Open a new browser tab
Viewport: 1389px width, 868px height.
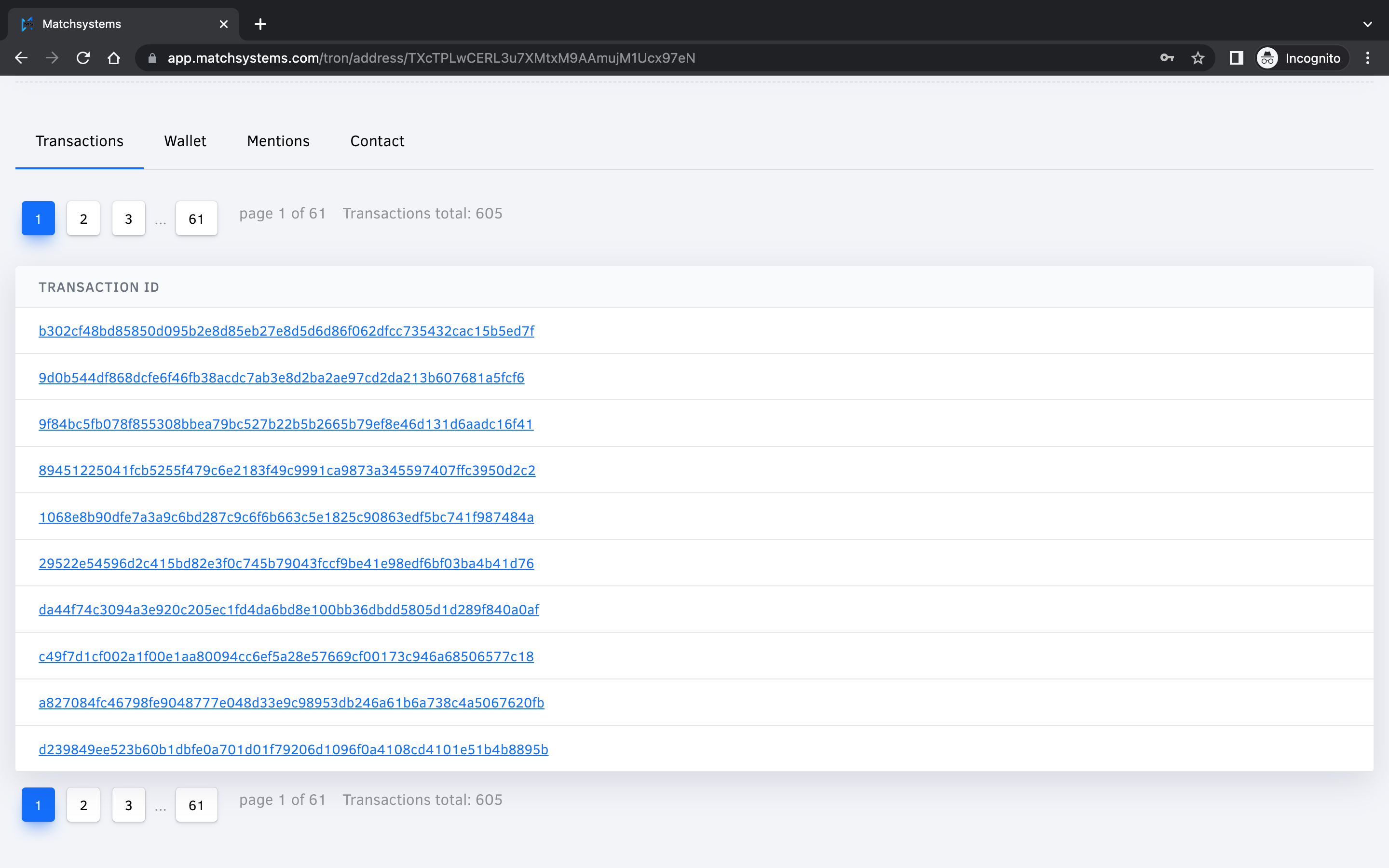[x=260, y=24]
